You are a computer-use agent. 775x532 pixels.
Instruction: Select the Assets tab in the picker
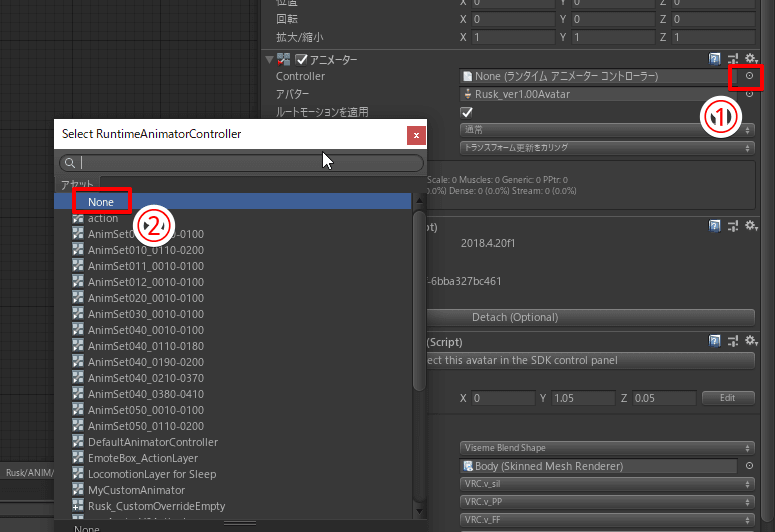(77, 185)
